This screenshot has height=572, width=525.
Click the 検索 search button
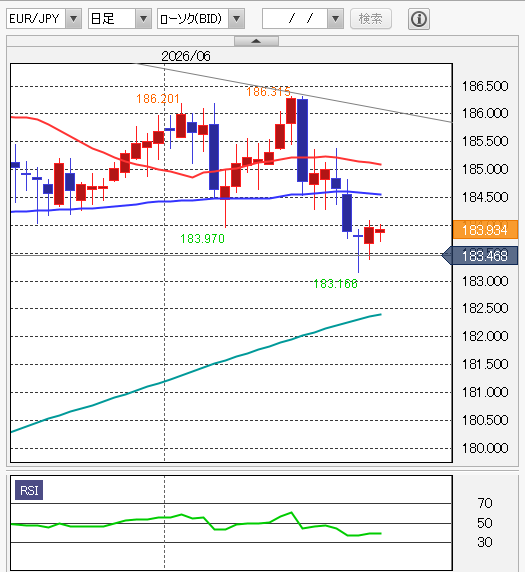point(371,19)
